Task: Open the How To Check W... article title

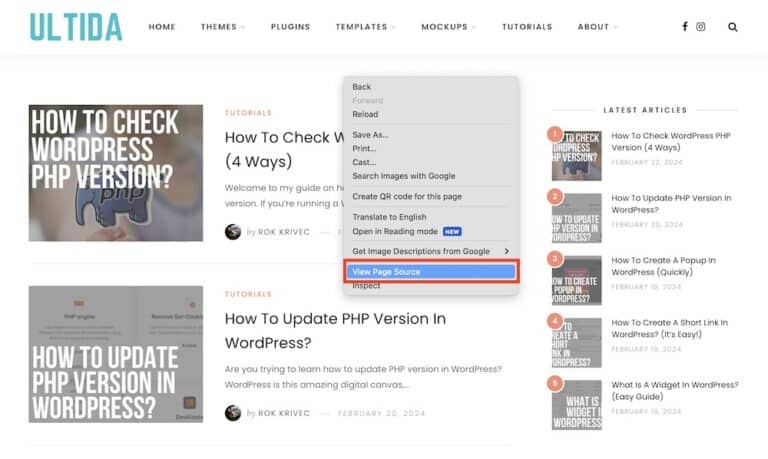Action: (x=284, y=149)
